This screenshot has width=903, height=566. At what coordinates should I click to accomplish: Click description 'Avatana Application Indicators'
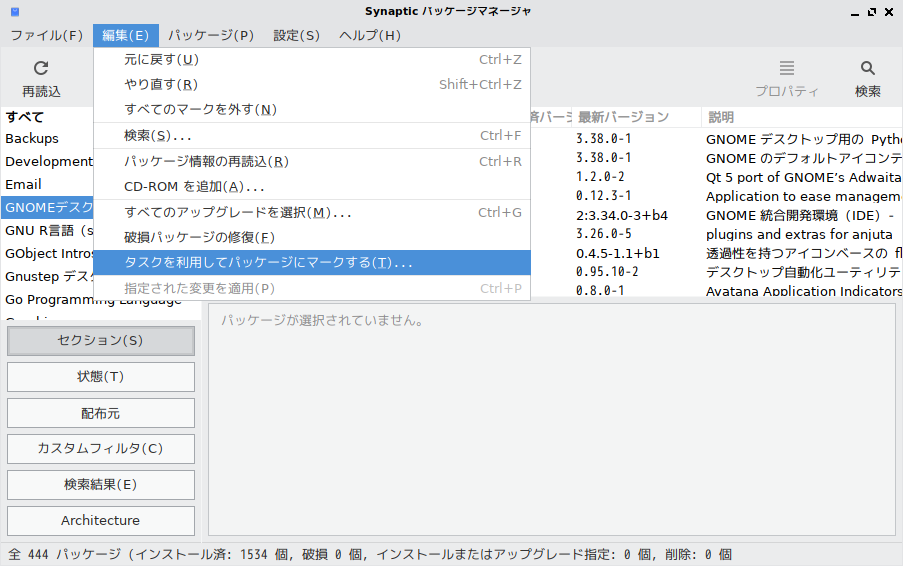point(804,291)
